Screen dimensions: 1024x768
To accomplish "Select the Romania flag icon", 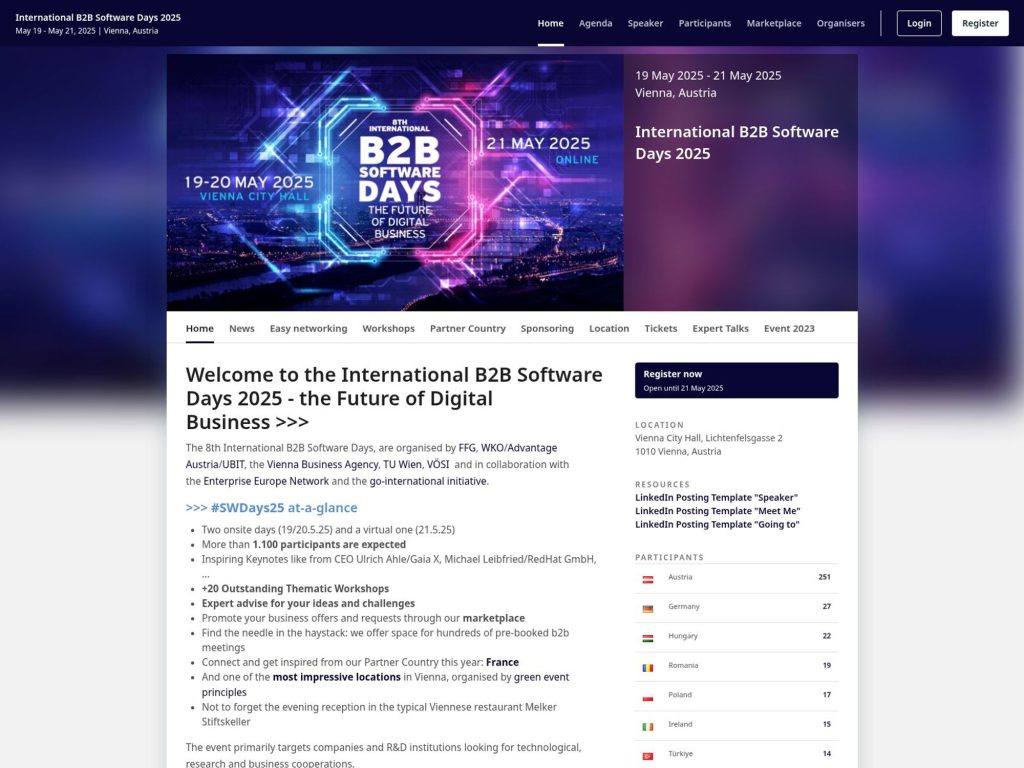I will click(648, 665).
